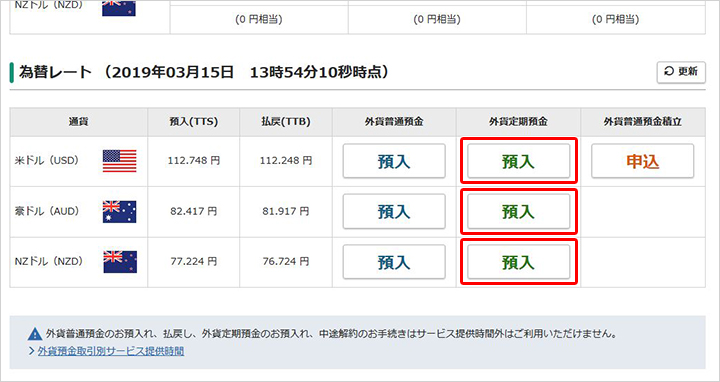720x382 pixels.
Task: Click USD 外貨普通預金 預入 button
Action: (394, 161)
